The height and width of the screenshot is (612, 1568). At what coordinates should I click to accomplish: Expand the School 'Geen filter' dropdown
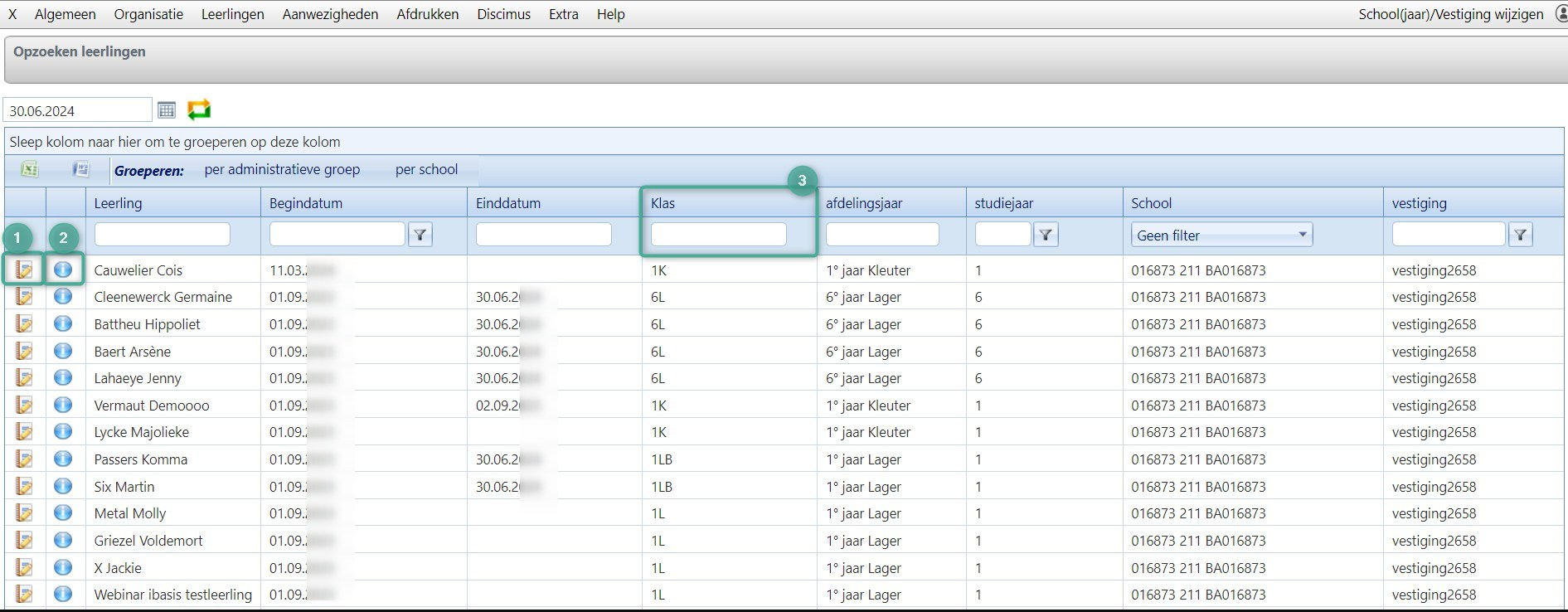tap(1303, 235)
